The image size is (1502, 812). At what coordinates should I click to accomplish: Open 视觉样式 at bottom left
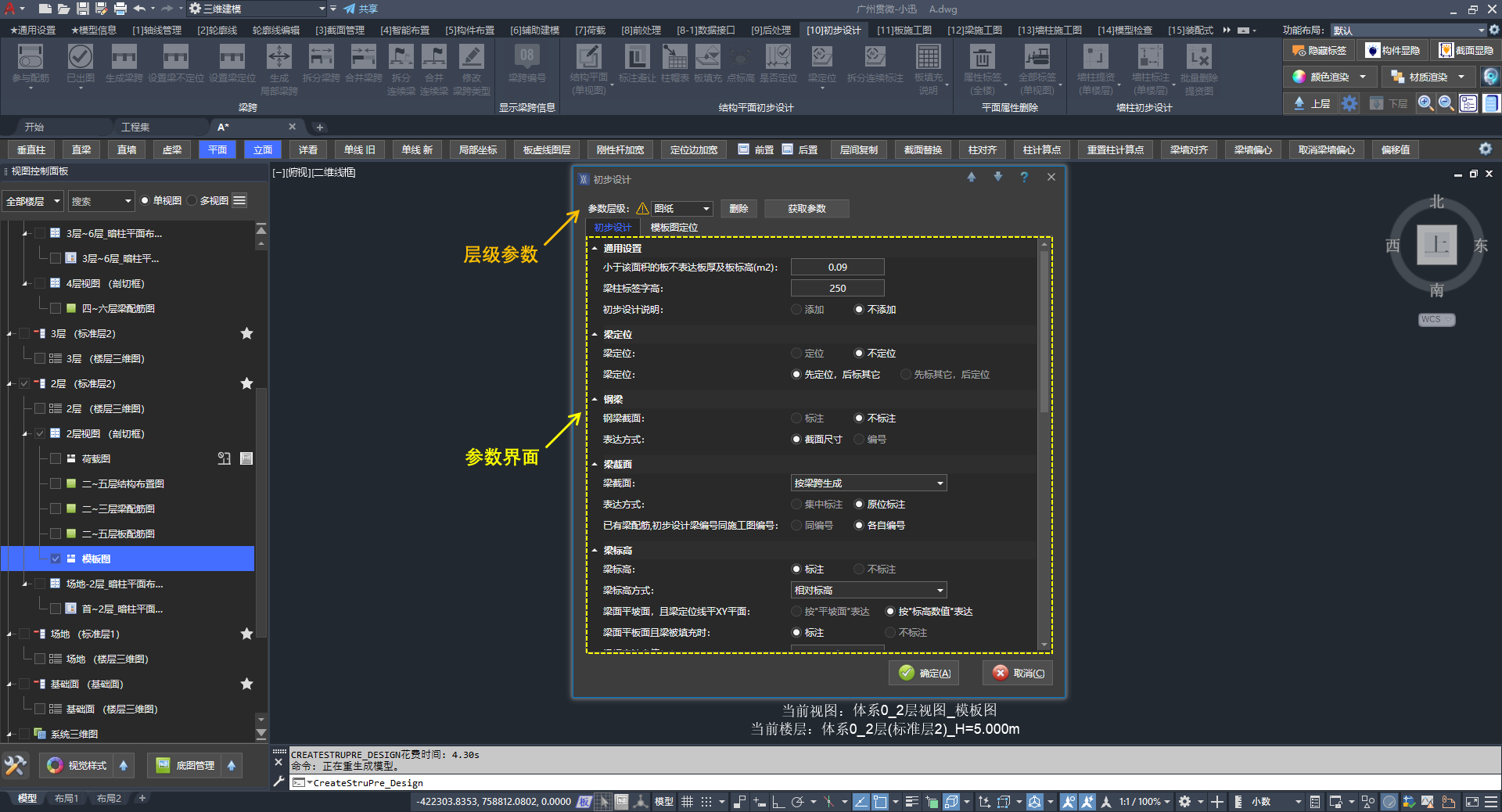pyautogui.click(x=77, y=765)
